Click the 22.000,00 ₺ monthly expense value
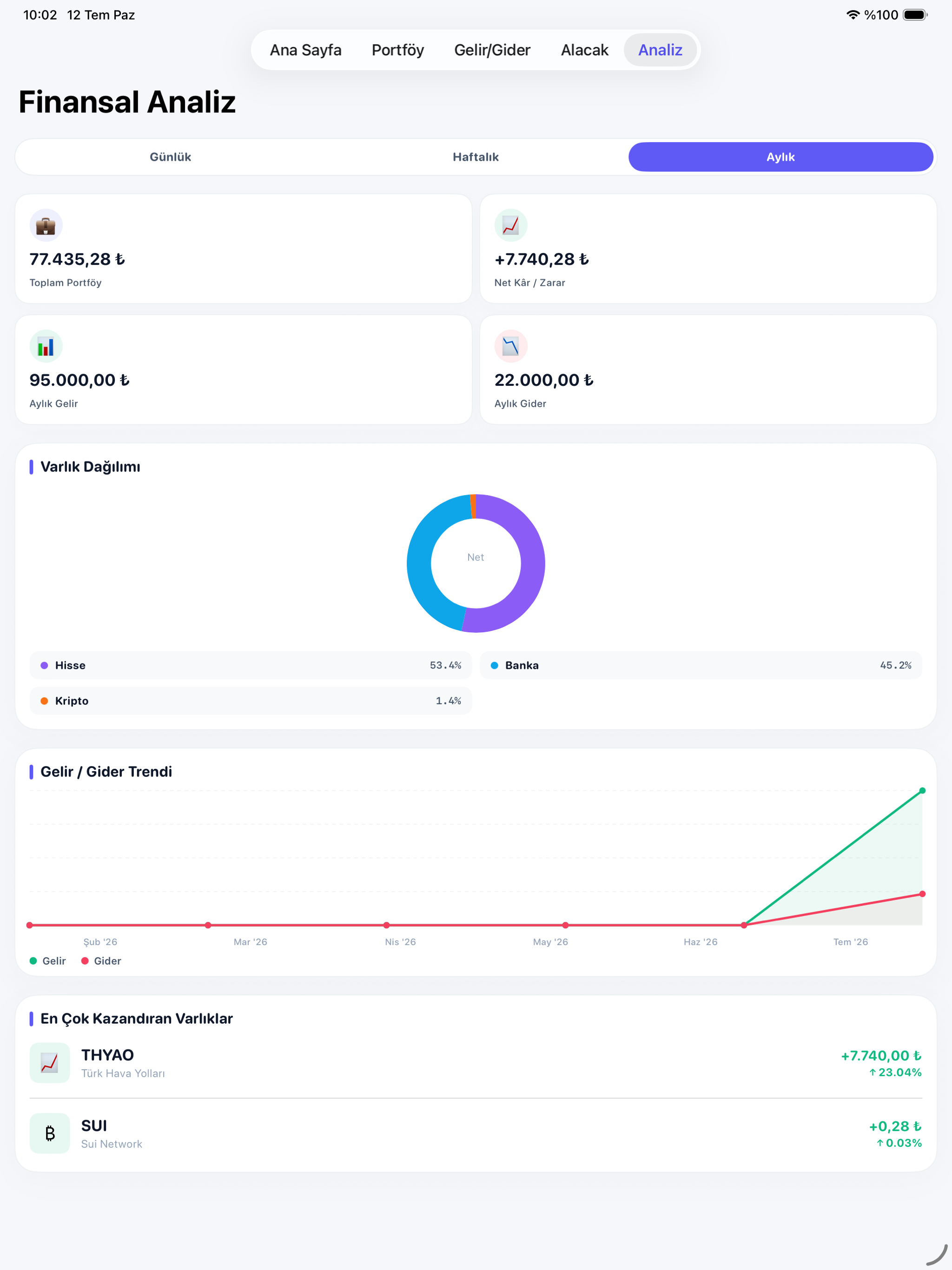 point(544,380)
